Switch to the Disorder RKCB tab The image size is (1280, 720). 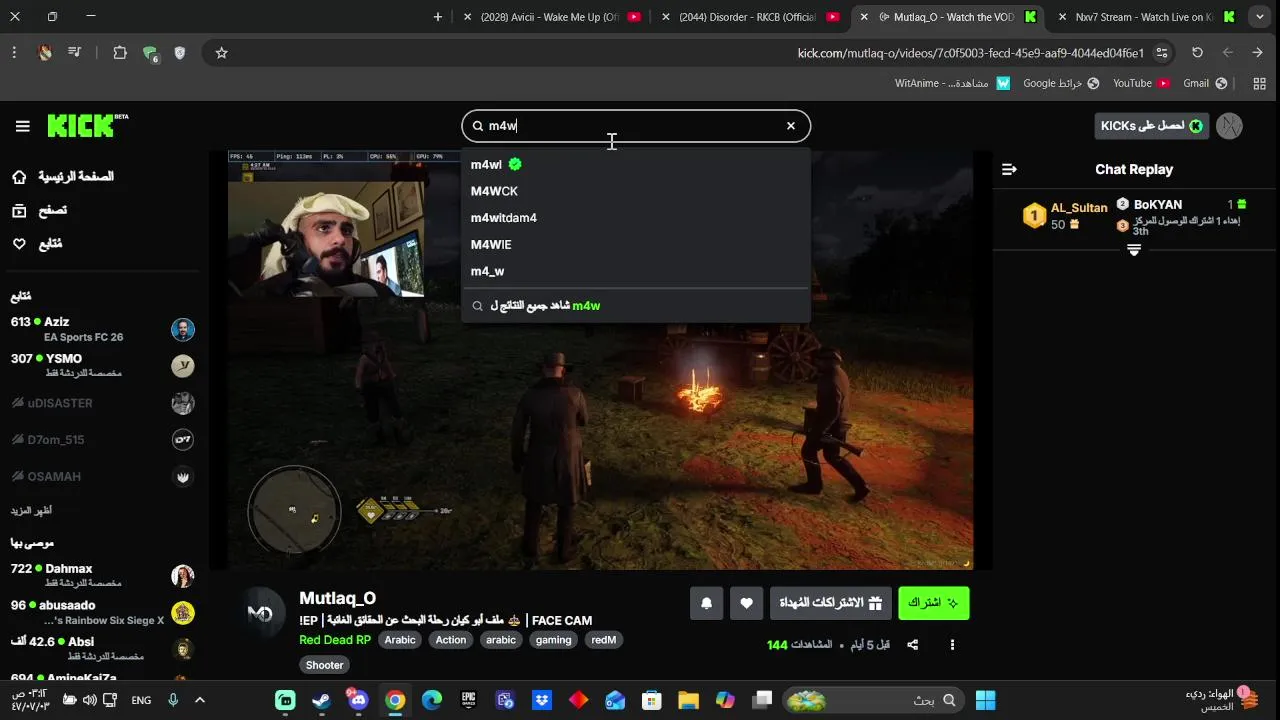tap(749, 17)
